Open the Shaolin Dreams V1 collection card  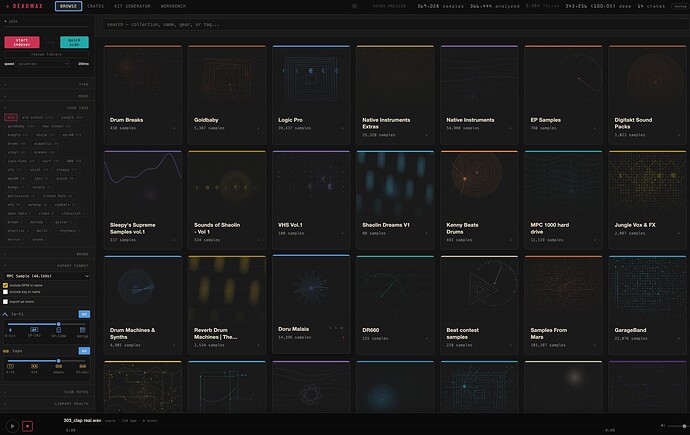pyautogui.click(x=395, y=200)
